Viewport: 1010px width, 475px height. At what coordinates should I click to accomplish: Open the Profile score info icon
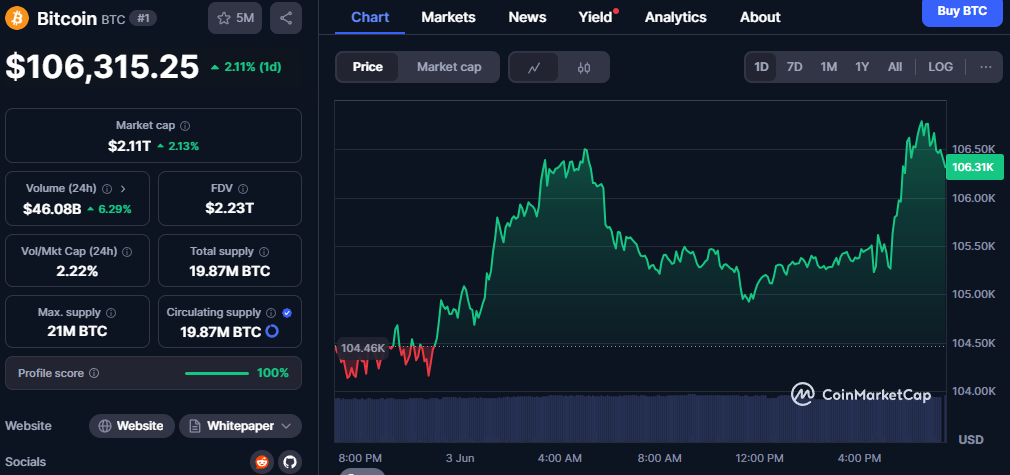[93, 373]
